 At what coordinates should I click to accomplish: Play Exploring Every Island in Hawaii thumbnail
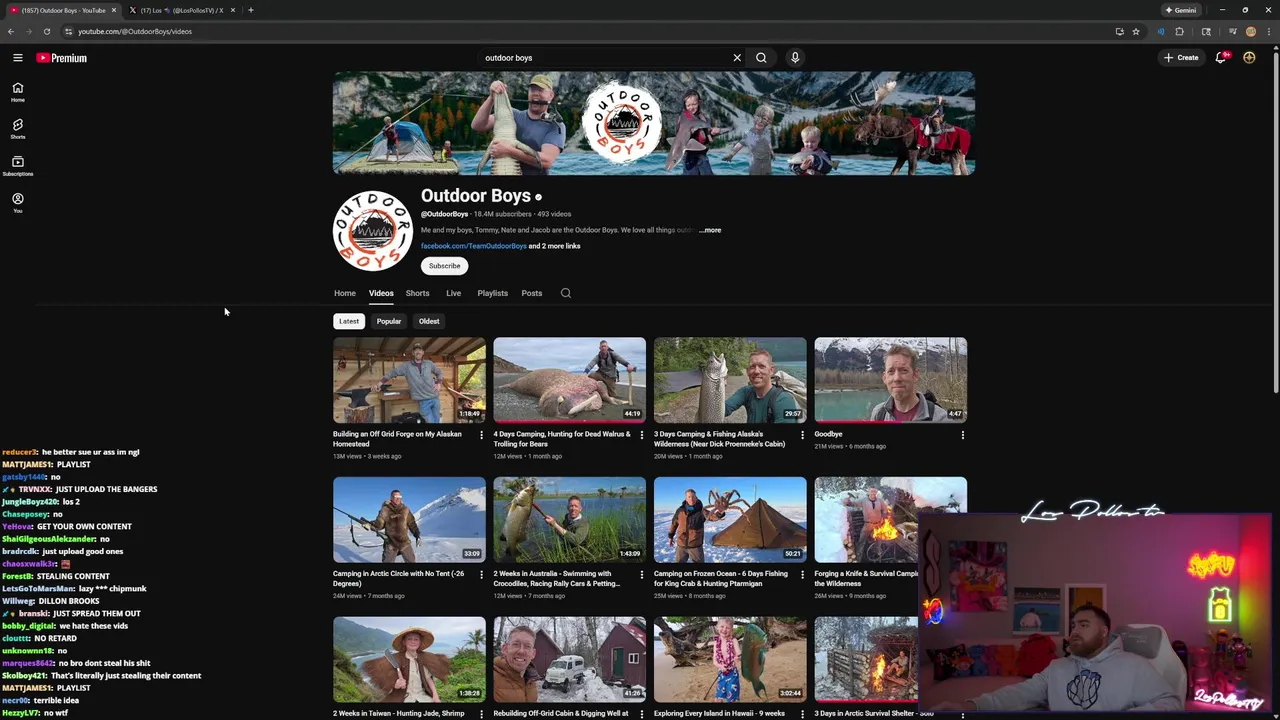730,660
